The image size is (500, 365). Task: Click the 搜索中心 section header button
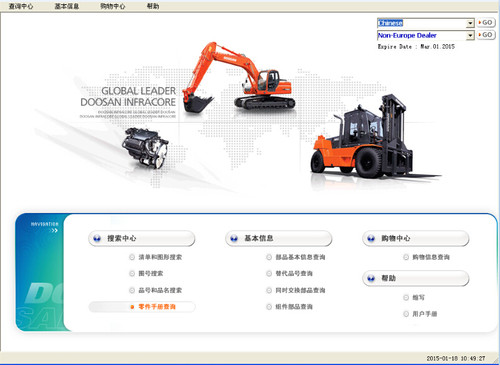142,238
